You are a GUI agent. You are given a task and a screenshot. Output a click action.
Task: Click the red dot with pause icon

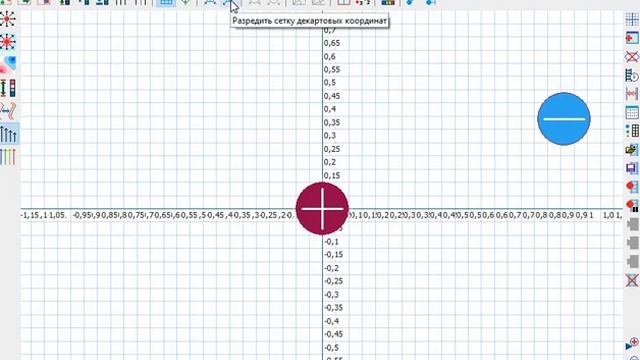[632, 205]
